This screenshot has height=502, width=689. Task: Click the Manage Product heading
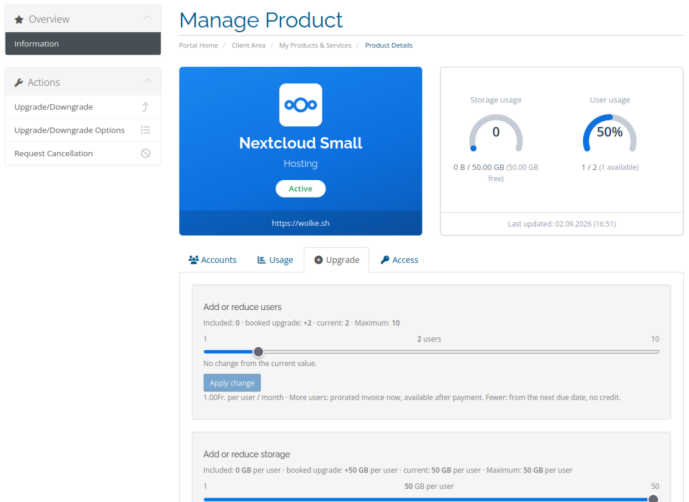[x=261, y=20]
